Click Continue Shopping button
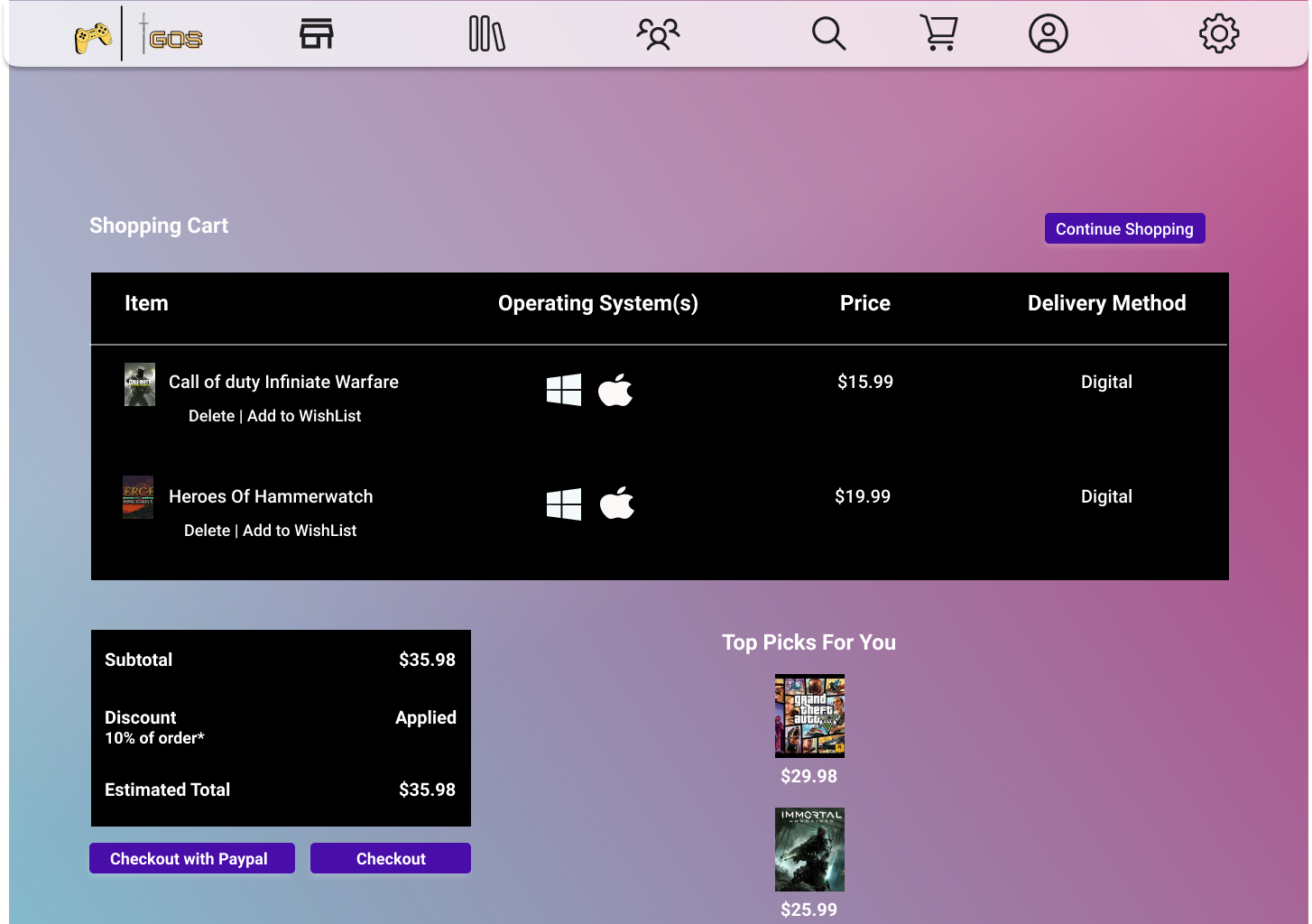The height and width of the screenshot is (924, 1312). click(x=1124, y=228)
